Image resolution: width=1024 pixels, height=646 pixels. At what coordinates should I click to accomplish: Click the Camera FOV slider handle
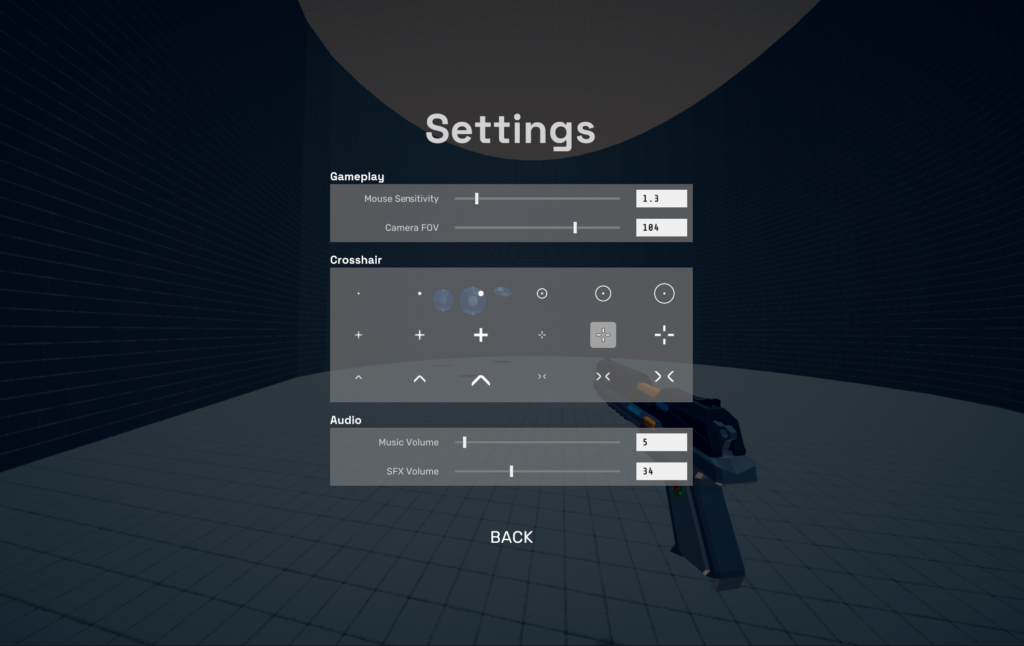click(575, 227)
